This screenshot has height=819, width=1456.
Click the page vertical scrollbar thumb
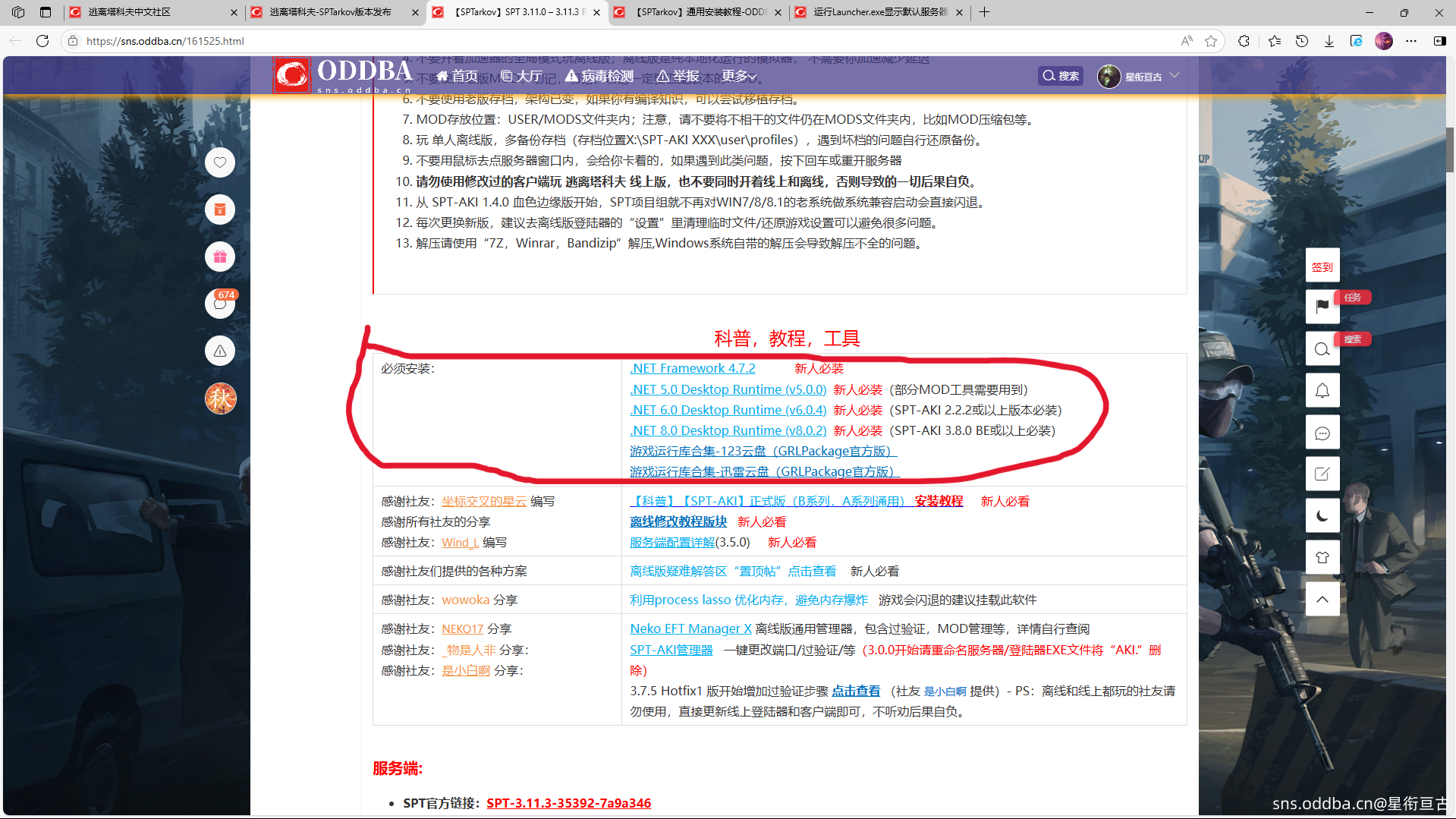tap(1450, 150)
